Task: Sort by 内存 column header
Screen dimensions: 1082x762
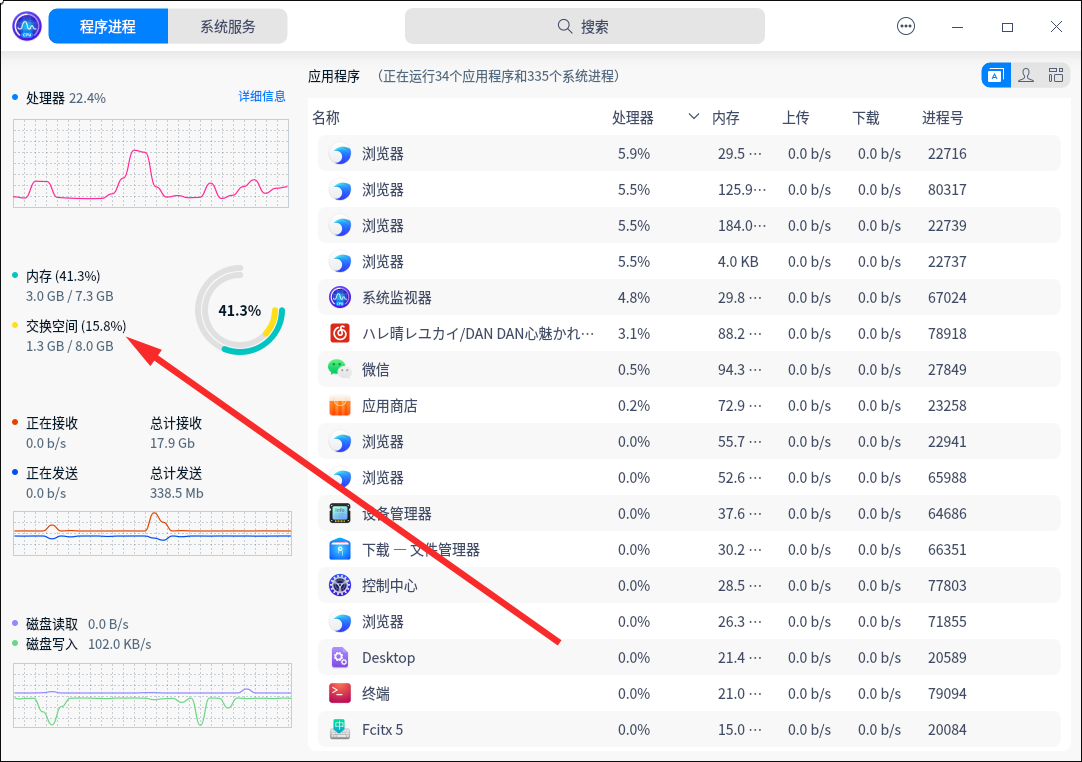Action: pyautogui.click(x=726, y=117)
